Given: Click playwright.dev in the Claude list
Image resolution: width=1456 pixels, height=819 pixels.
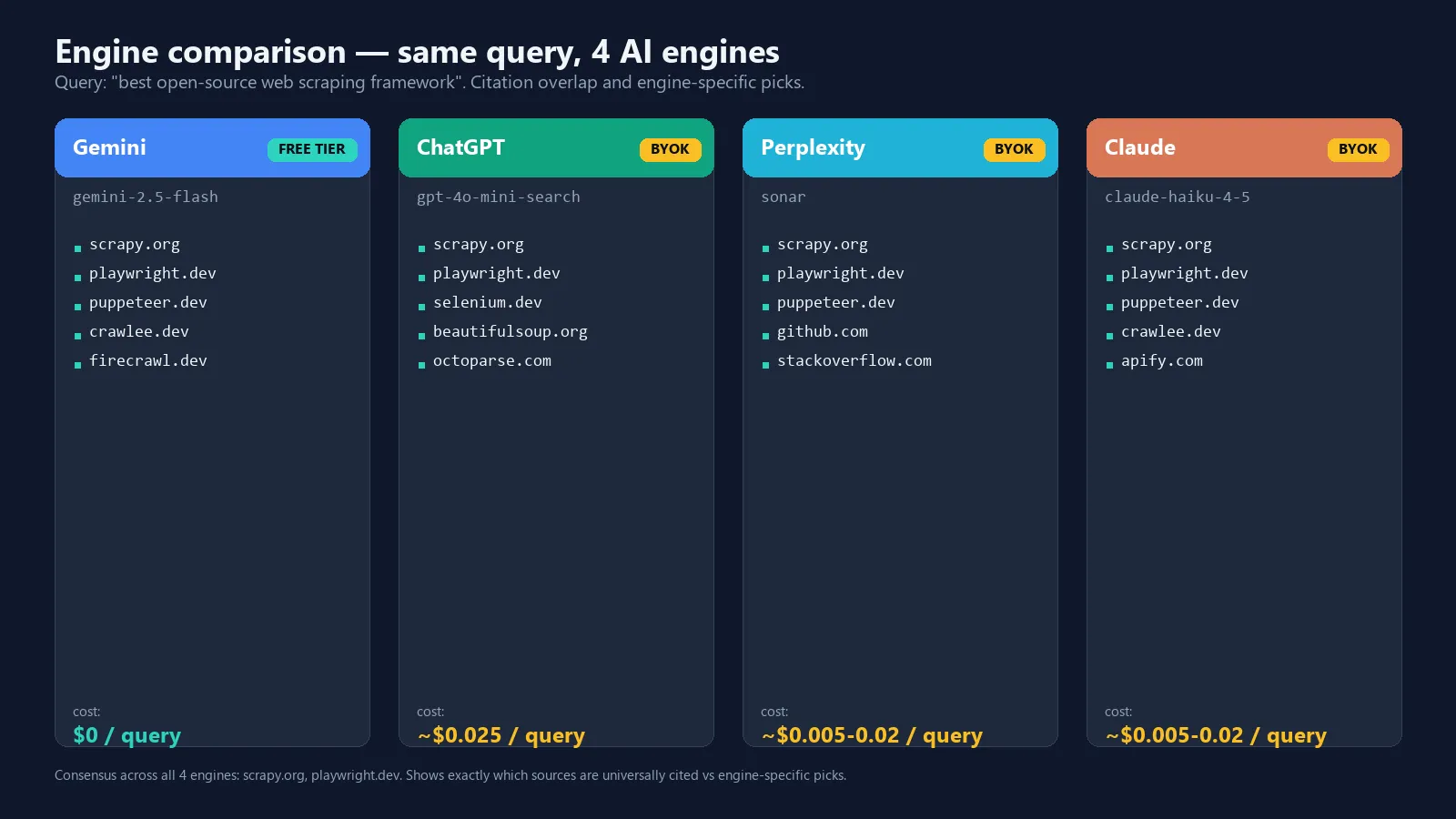Looking at the screenshot, I should (1185, 273).
